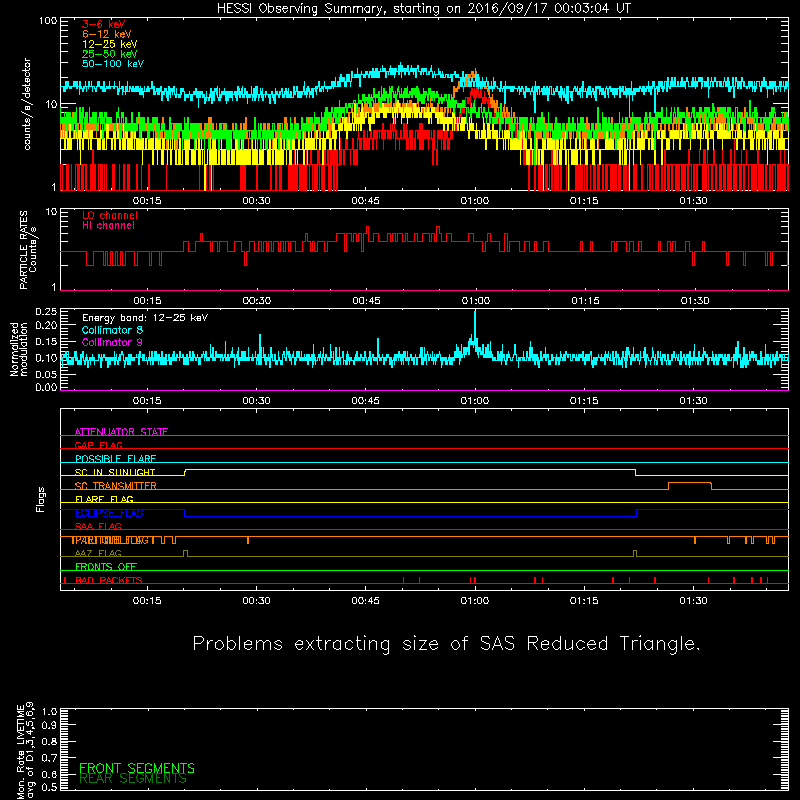Click the Flags panel axis title
The image size is (800, 800).
click(x=41, y=499)
